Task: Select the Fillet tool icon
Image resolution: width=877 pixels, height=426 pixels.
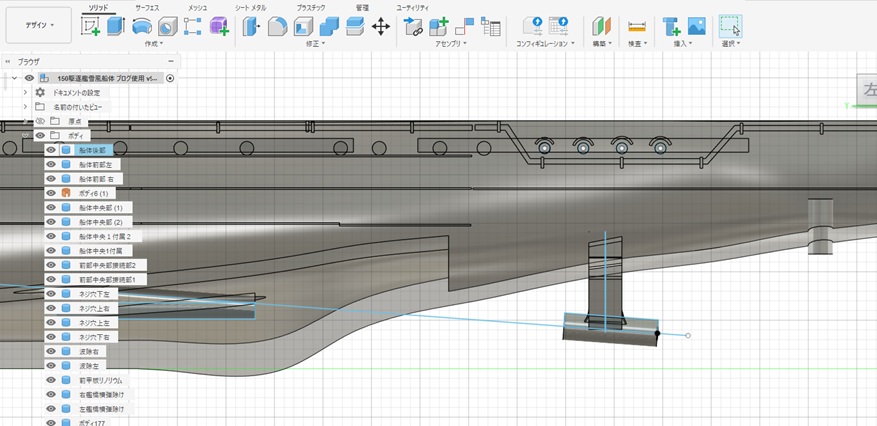Action: coord(279,26)
